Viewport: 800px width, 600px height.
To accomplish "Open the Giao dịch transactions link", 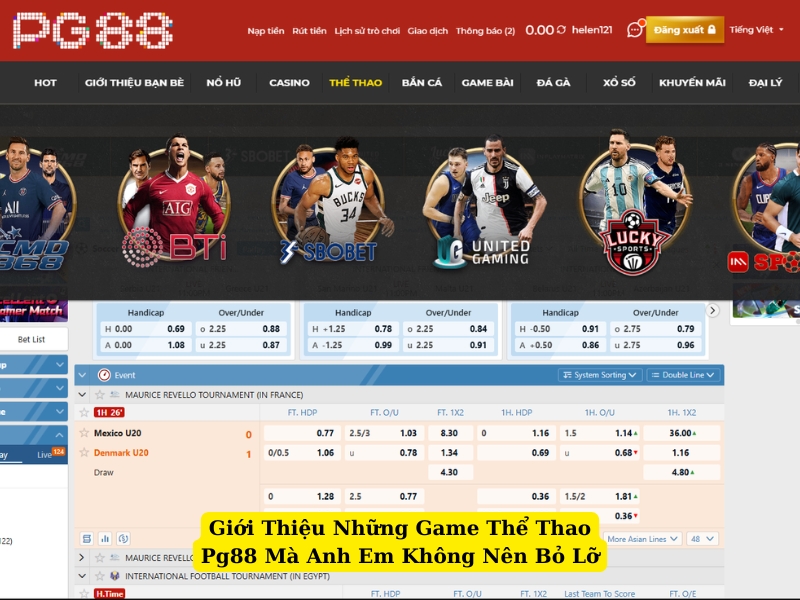I will point(428,31).
